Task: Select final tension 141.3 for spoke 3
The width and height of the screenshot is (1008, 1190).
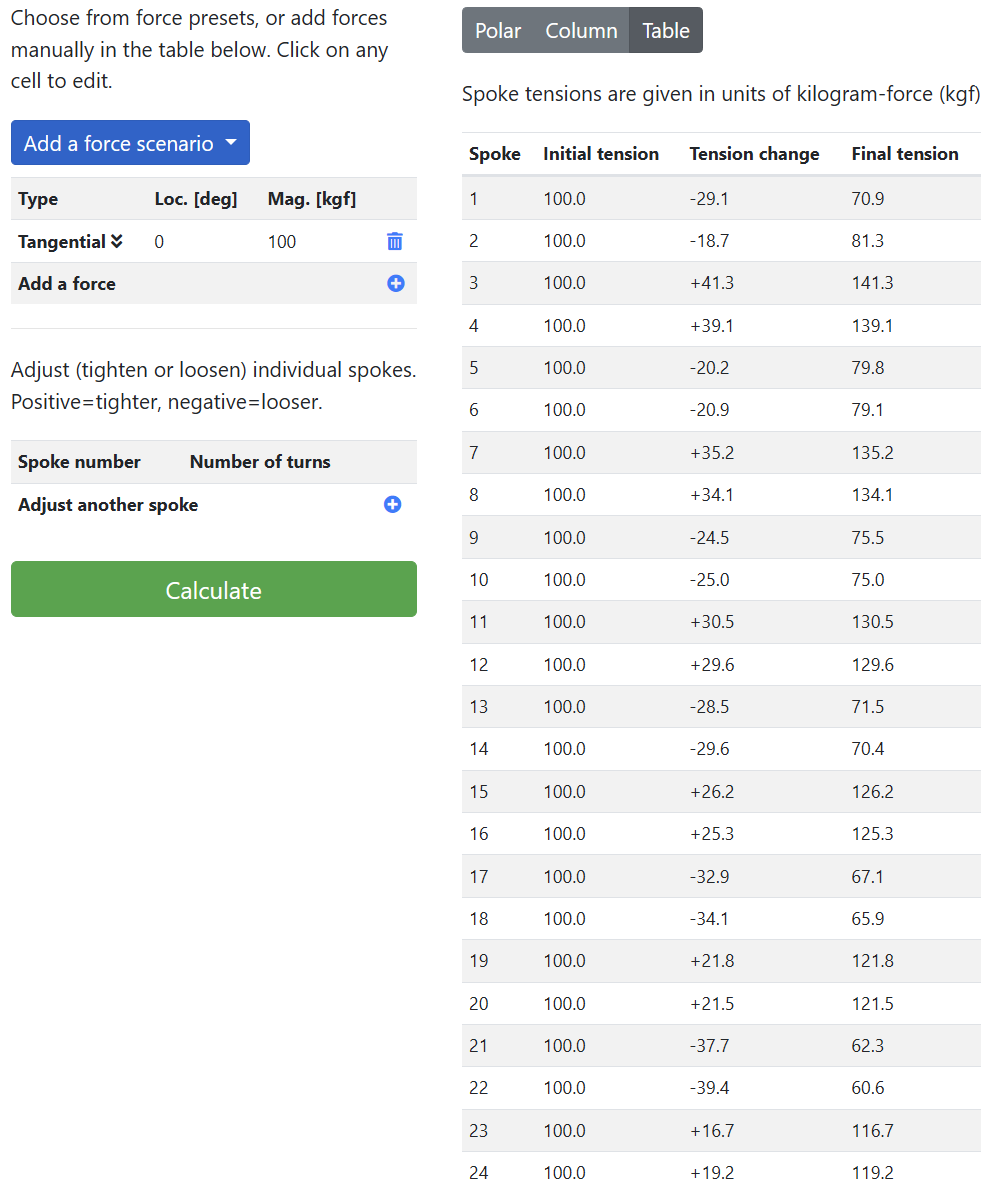Action: tap(872, 283)
